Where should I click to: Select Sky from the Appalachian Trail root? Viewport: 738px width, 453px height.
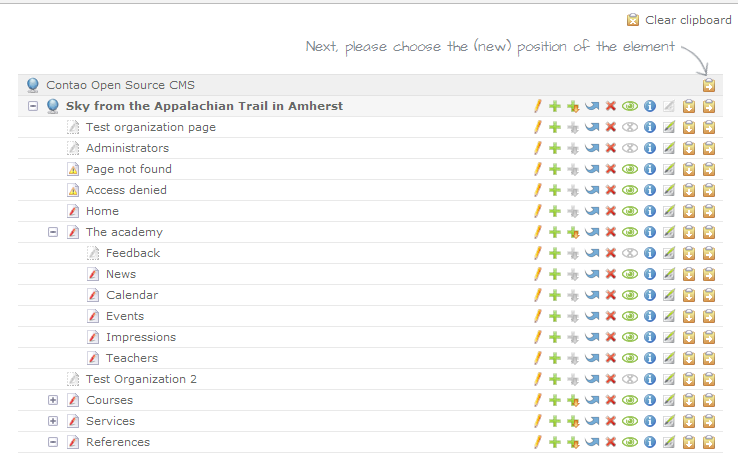coord(204,106)
